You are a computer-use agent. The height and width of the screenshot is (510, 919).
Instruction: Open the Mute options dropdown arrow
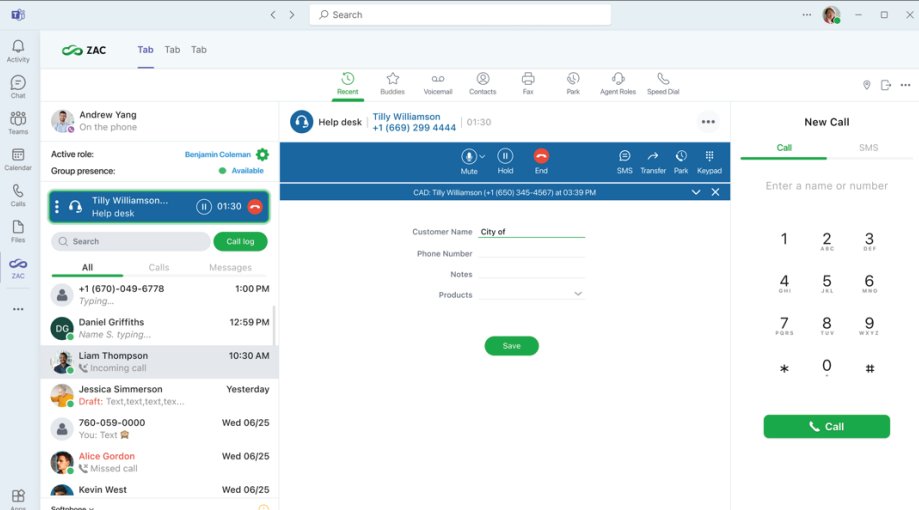tap(482, 157)
